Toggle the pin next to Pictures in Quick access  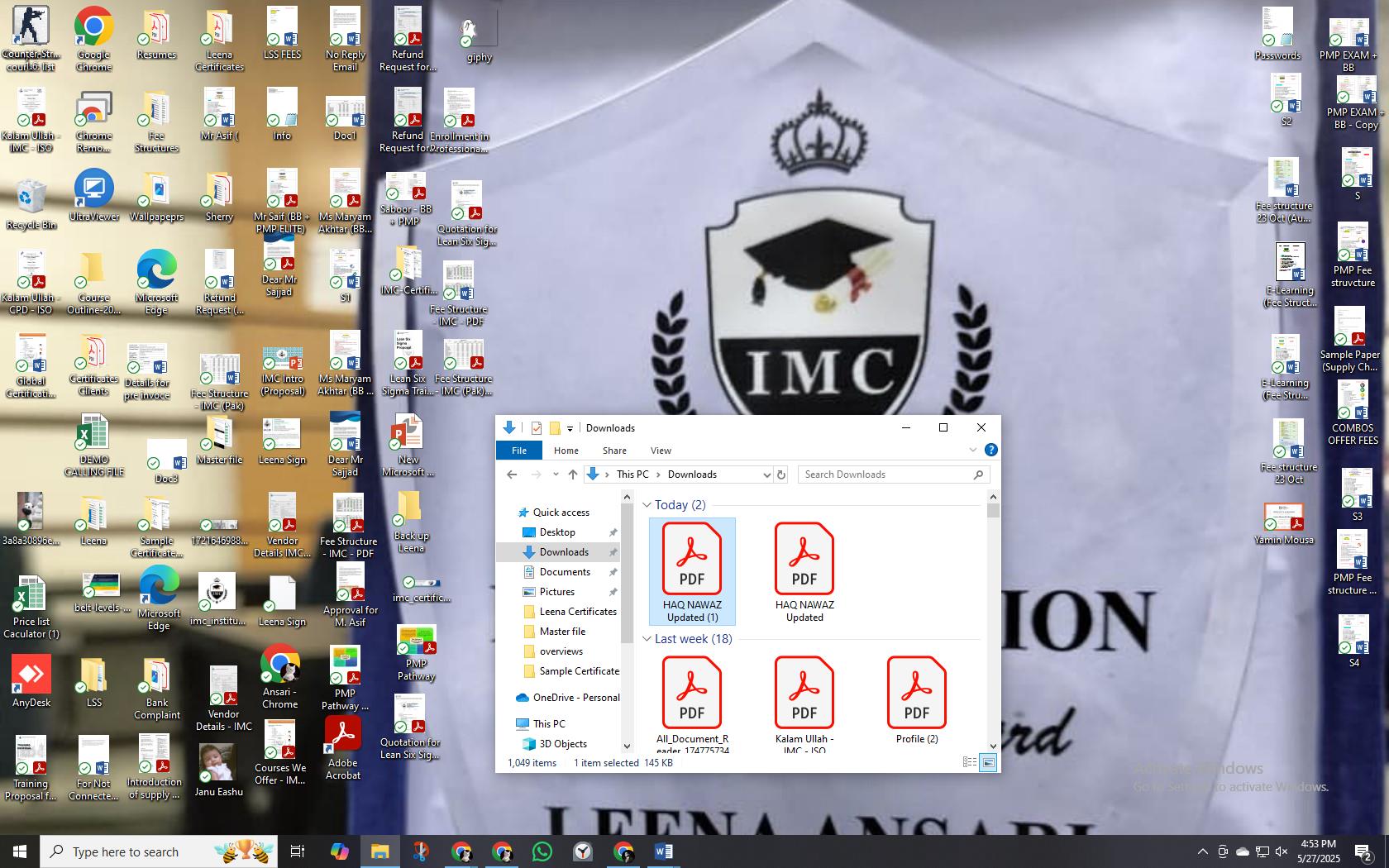point(613,592)
